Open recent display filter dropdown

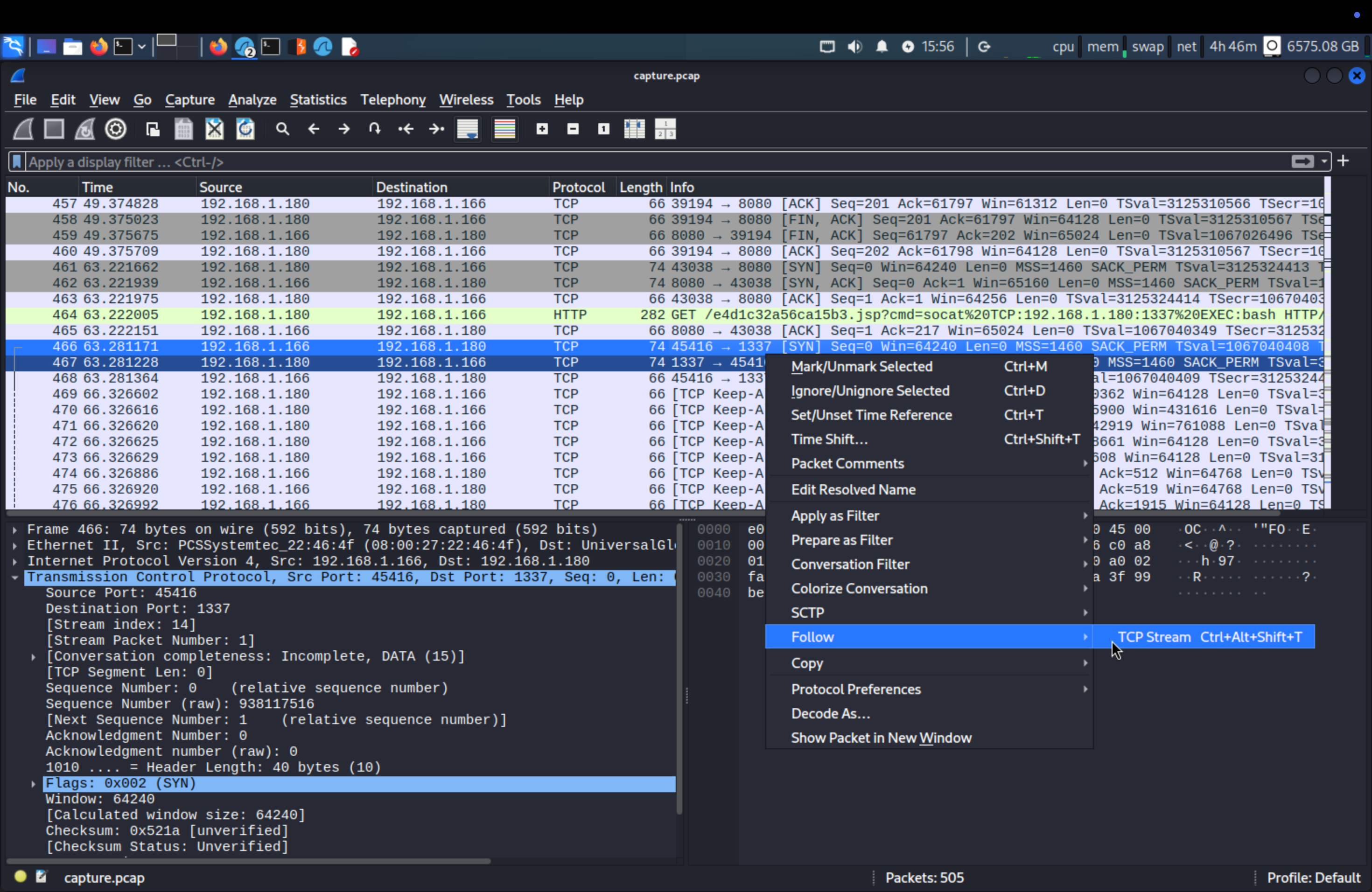[1324, 162]
